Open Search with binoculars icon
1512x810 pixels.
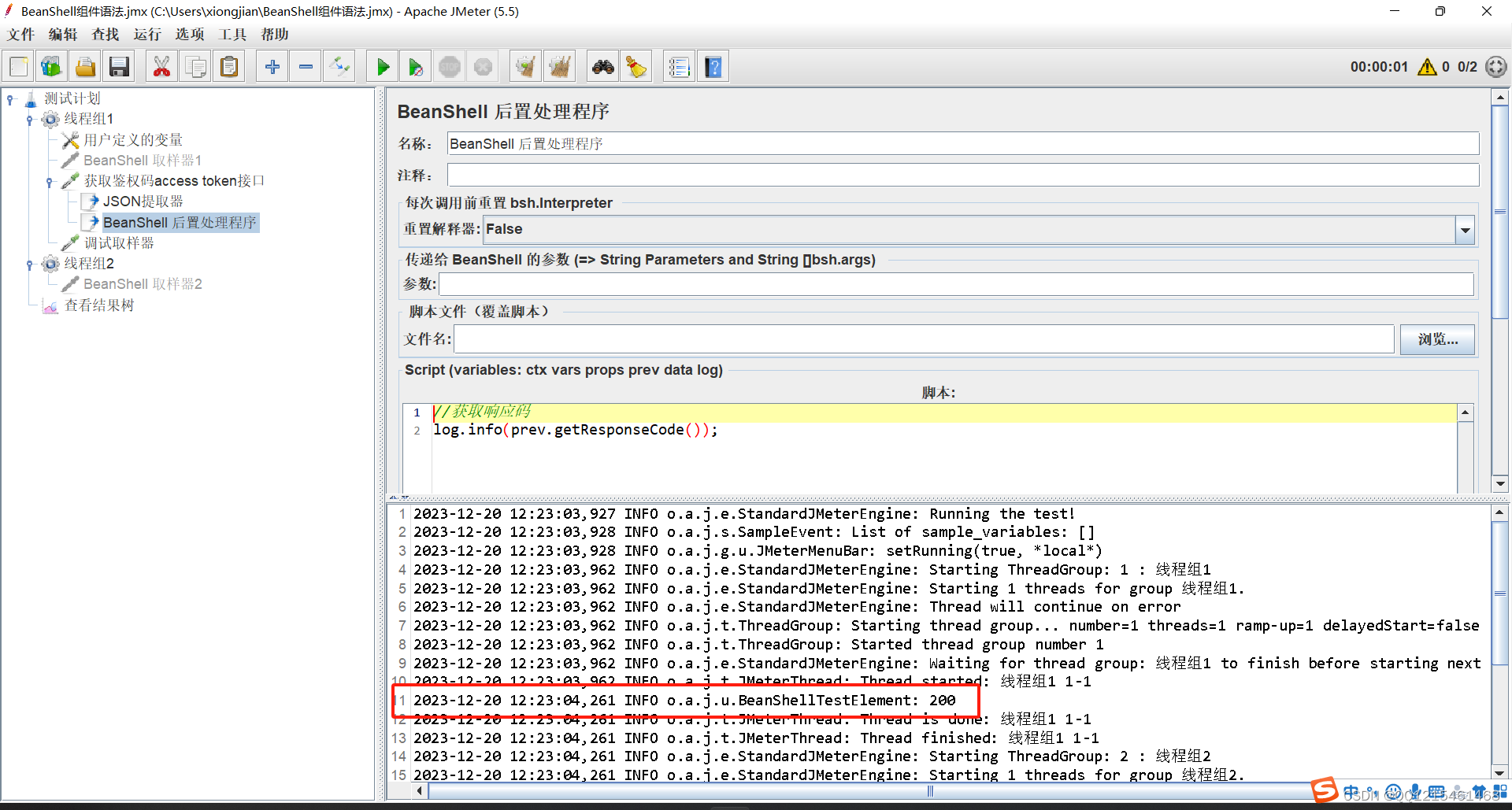click(x=603, y=67)
